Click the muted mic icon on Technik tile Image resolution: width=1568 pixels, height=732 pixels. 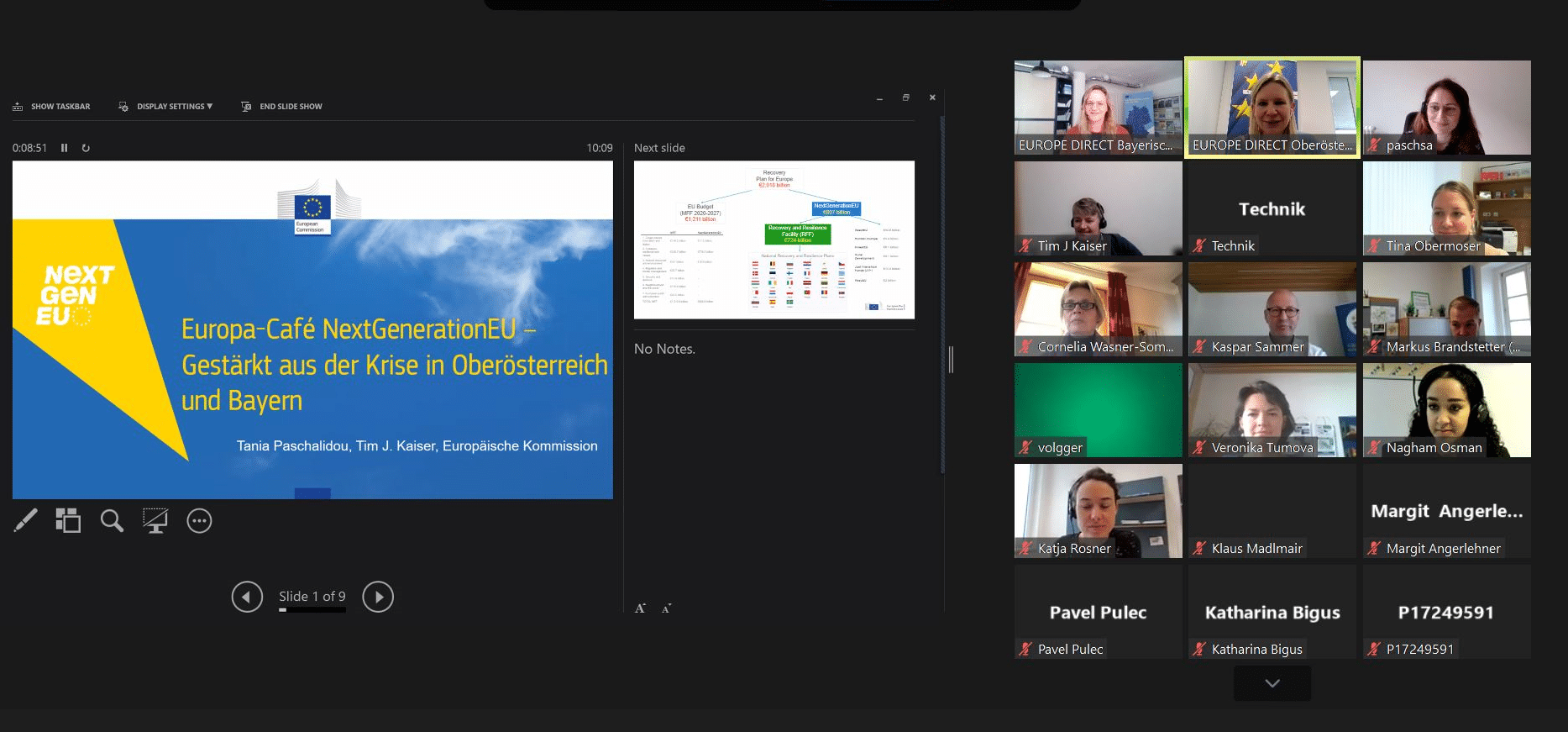1199,246
